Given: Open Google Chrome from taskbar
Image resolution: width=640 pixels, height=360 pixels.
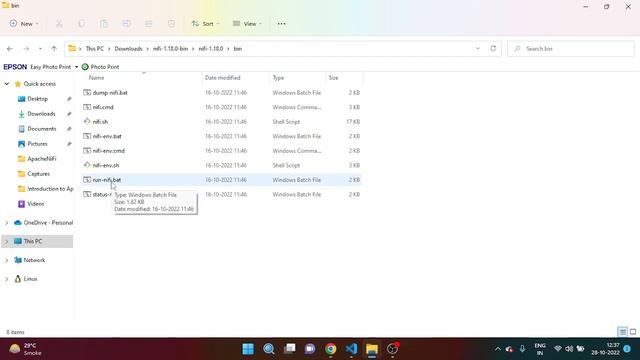Looking at the screenshot, I should click(x=331, y=349).
